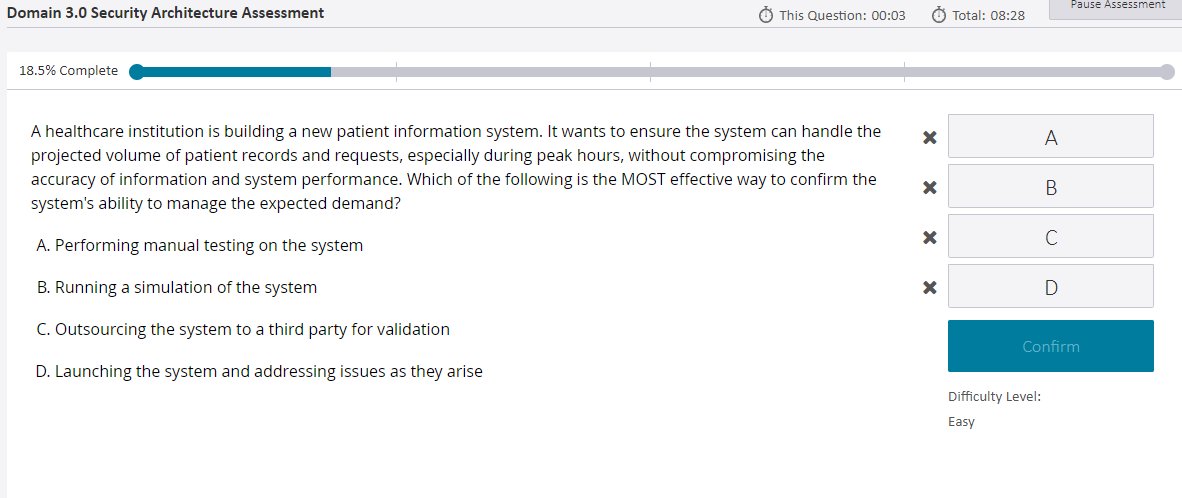This screenshot has width=1182, height=498.
Task: Eliminate answer C via its X mark
Action: 929,237
